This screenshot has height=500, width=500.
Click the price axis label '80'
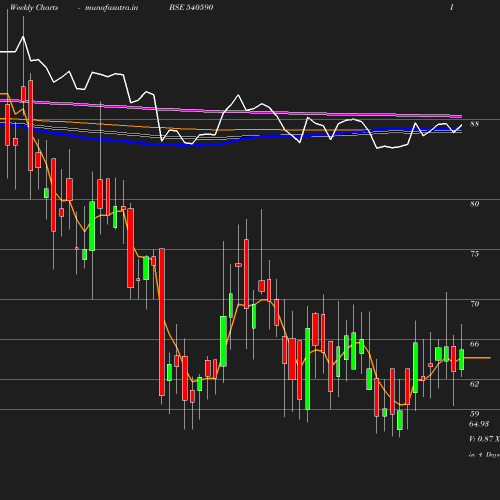(x=474, y=204)
